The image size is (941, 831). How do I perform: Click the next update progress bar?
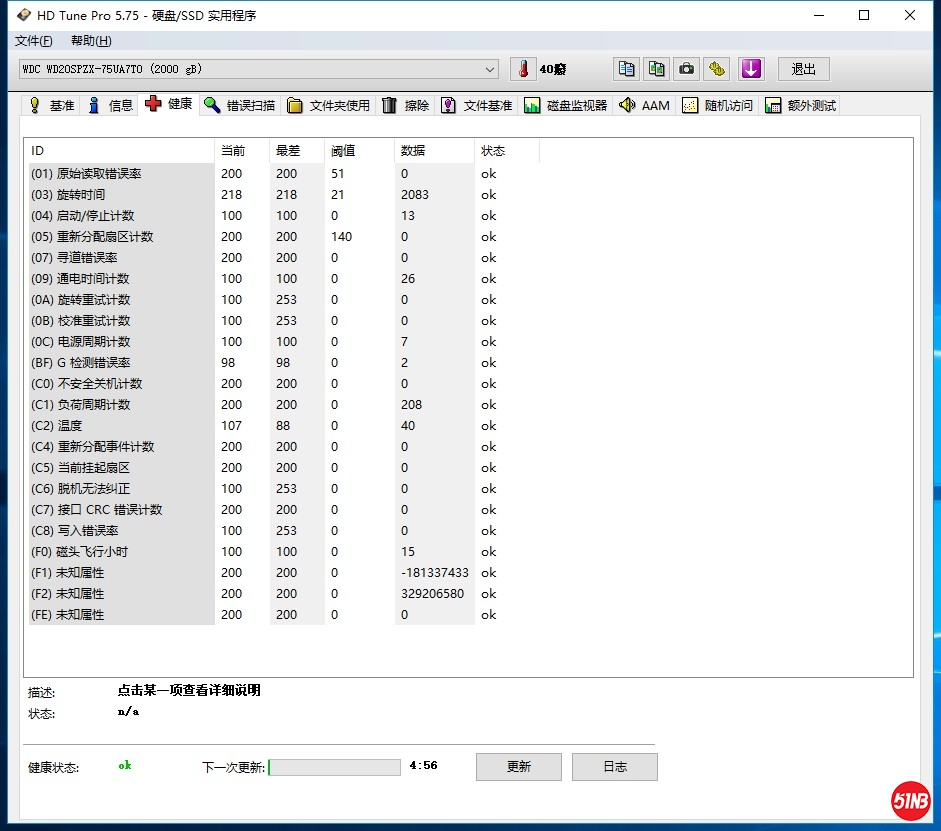click(x=334, y=767)
